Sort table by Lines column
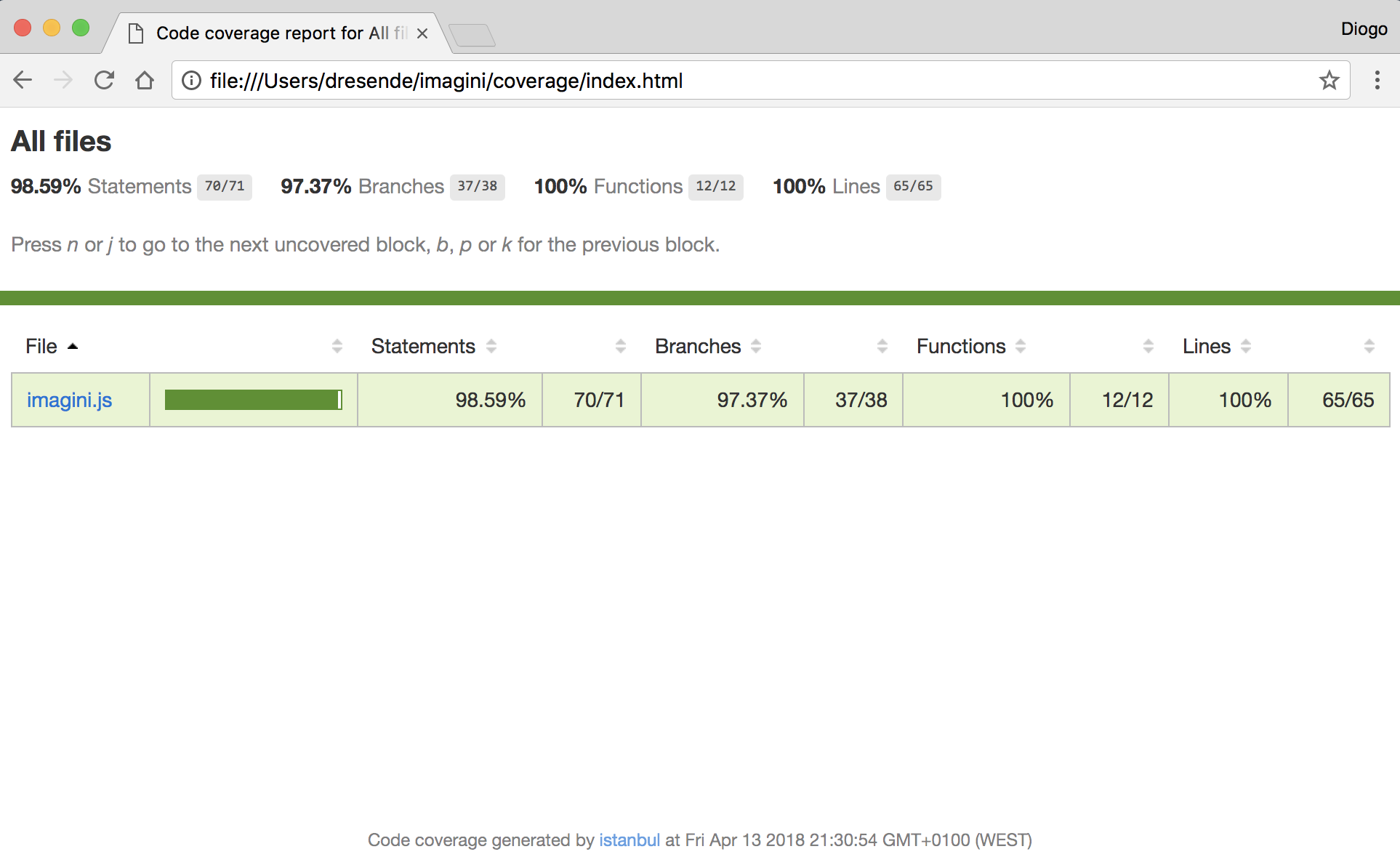1400x857 pixels. [1207, 346]
